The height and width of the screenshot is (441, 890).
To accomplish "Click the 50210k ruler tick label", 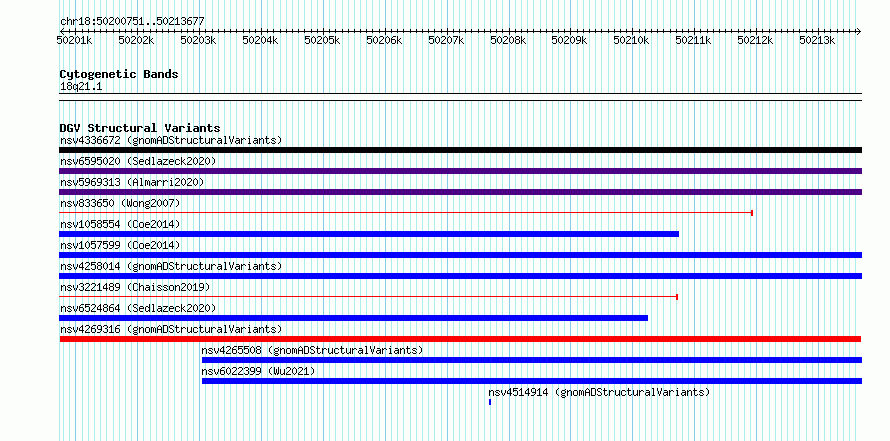I will pyautogui.click(x=632, y=40).
